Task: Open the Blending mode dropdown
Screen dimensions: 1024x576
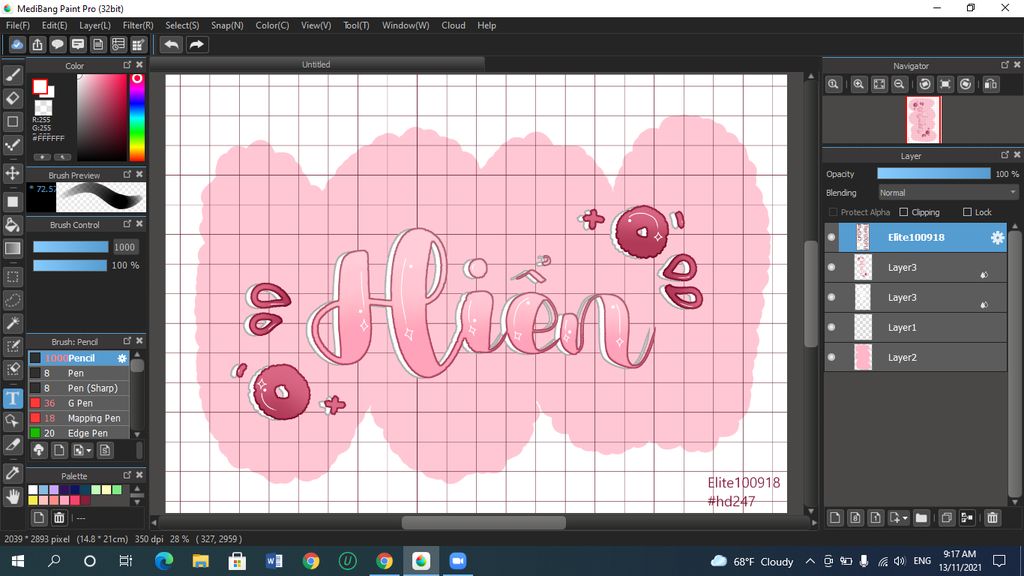Action: (948, 193)
